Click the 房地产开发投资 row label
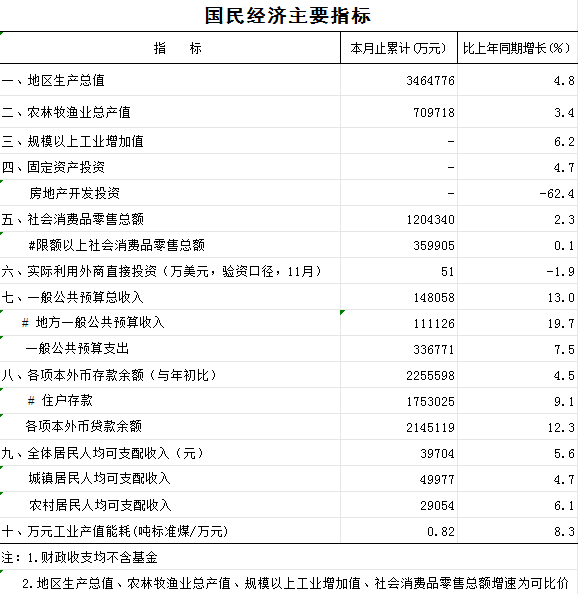Viewport: 578px width, 594px height. (x=74, y=193)
